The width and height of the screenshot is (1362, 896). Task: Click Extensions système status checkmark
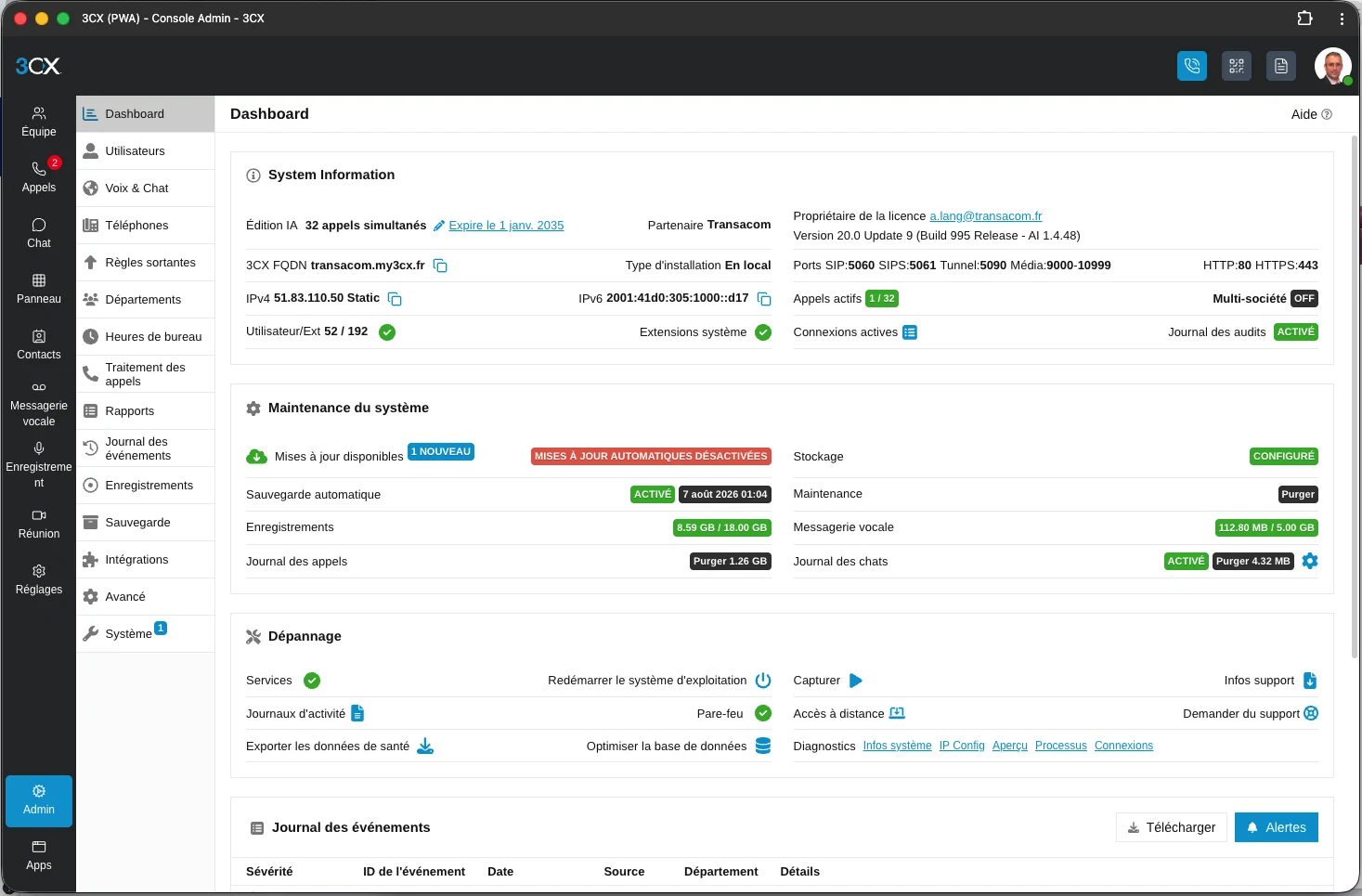pos(763,332)
